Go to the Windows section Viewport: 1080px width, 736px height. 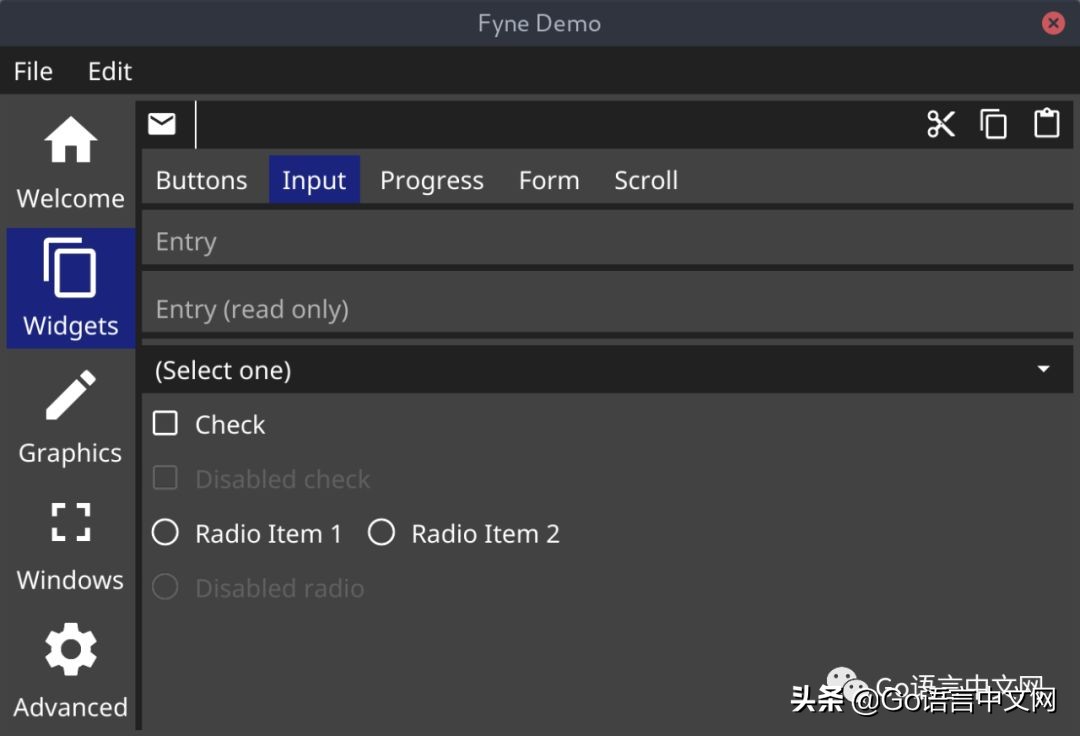(70, 545)
